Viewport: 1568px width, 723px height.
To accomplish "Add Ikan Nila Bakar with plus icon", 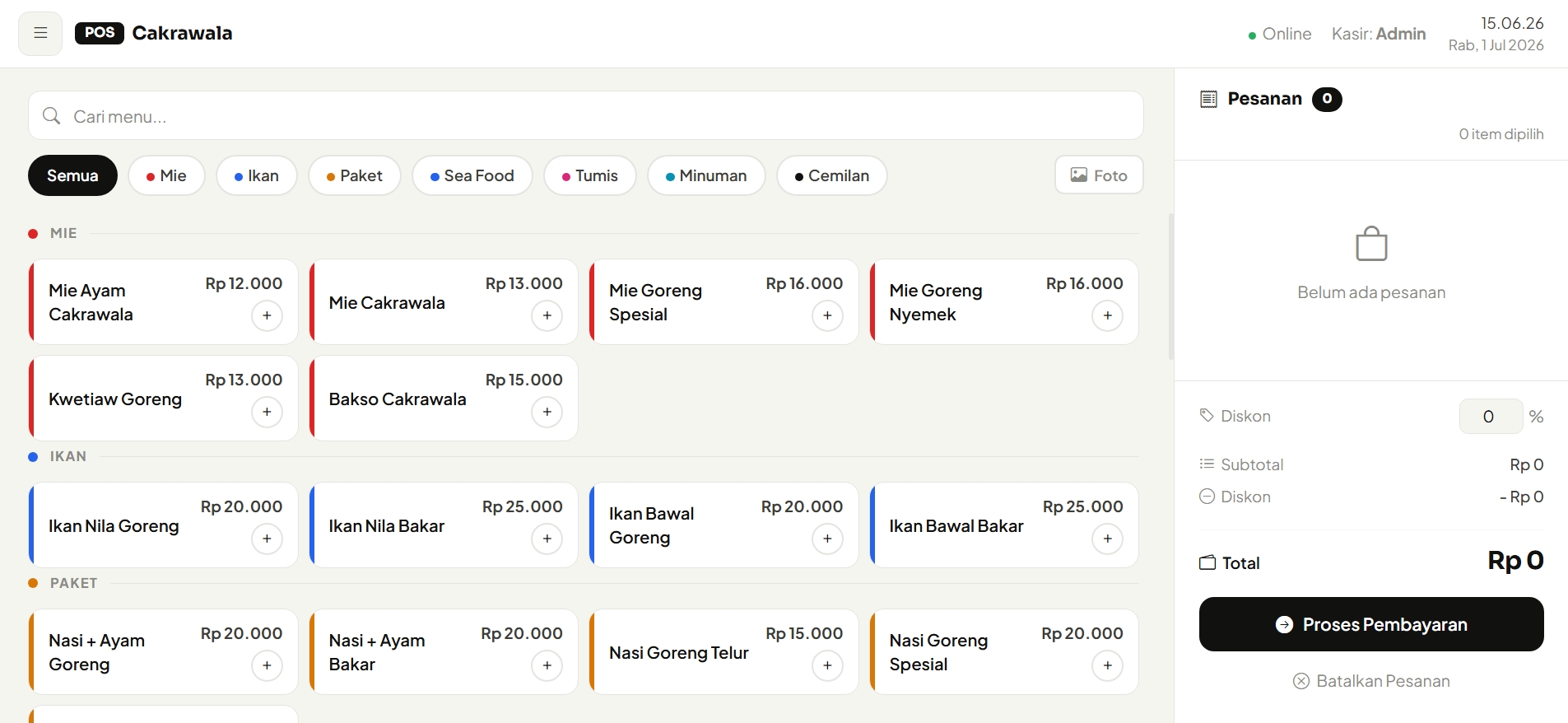I will 547,539.
